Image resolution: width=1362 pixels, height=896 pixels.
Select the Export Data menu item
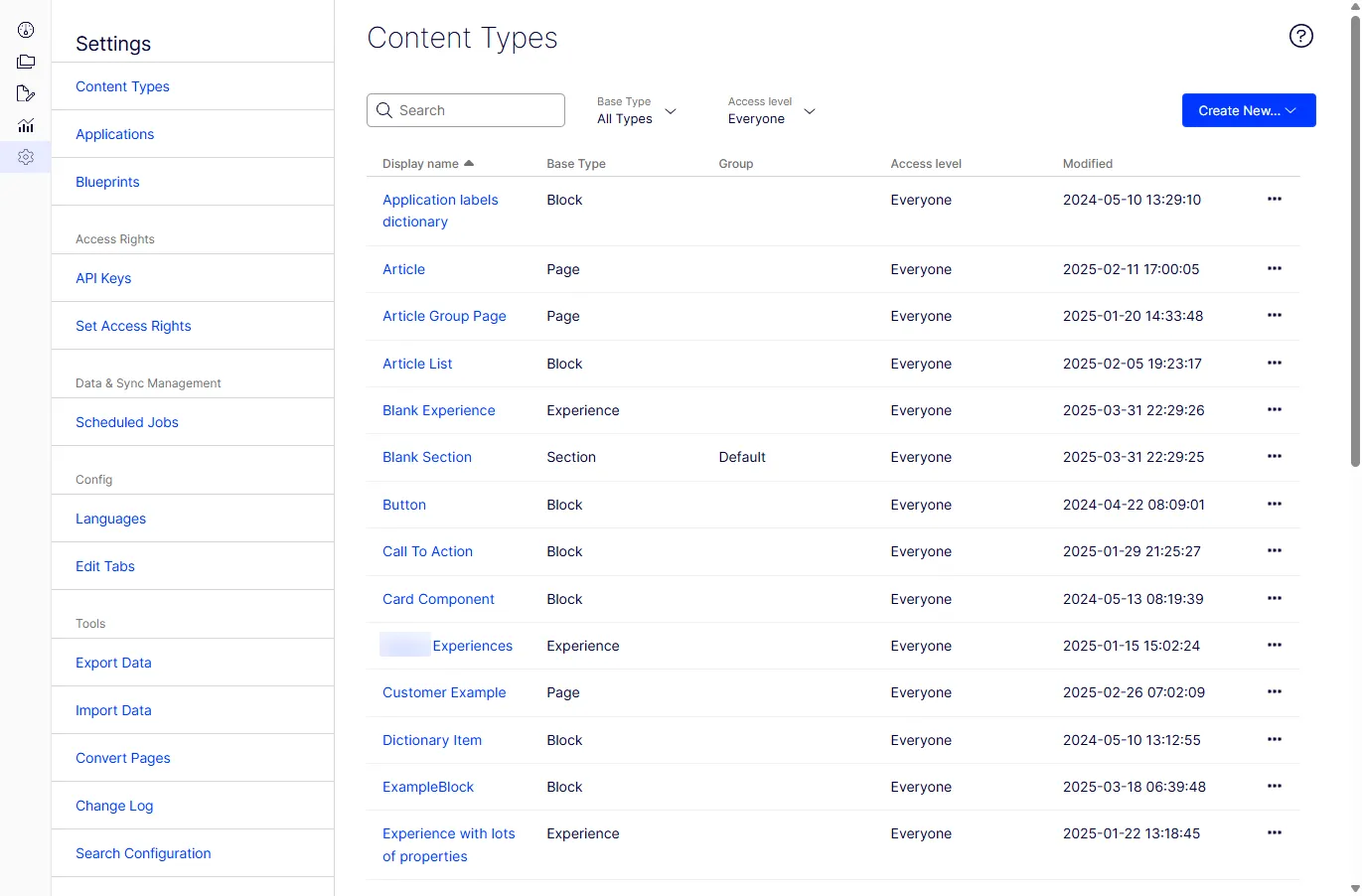[x=113, y=663]
